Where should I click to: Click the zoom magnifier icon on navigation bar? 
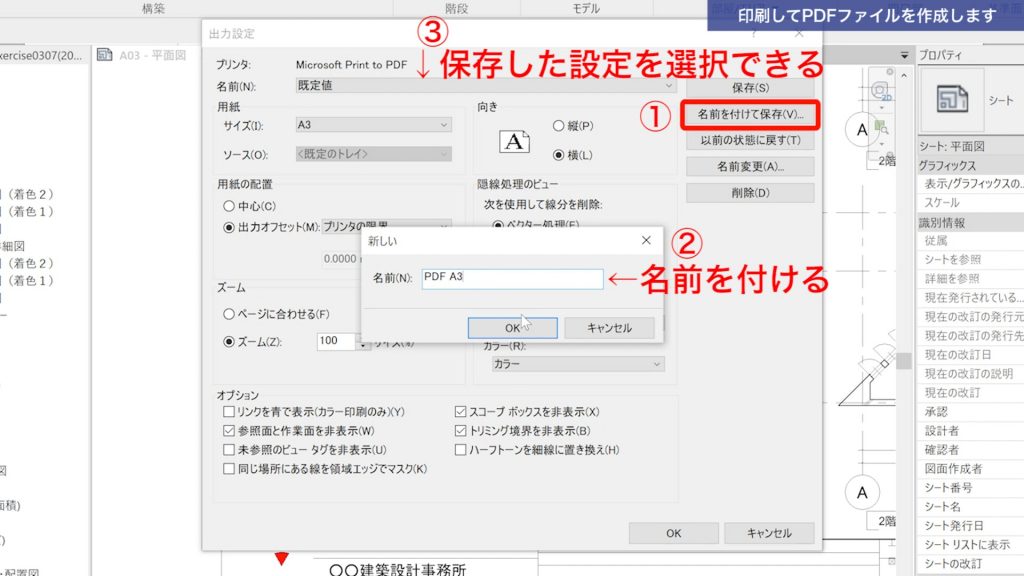click(x=883, y=127)
